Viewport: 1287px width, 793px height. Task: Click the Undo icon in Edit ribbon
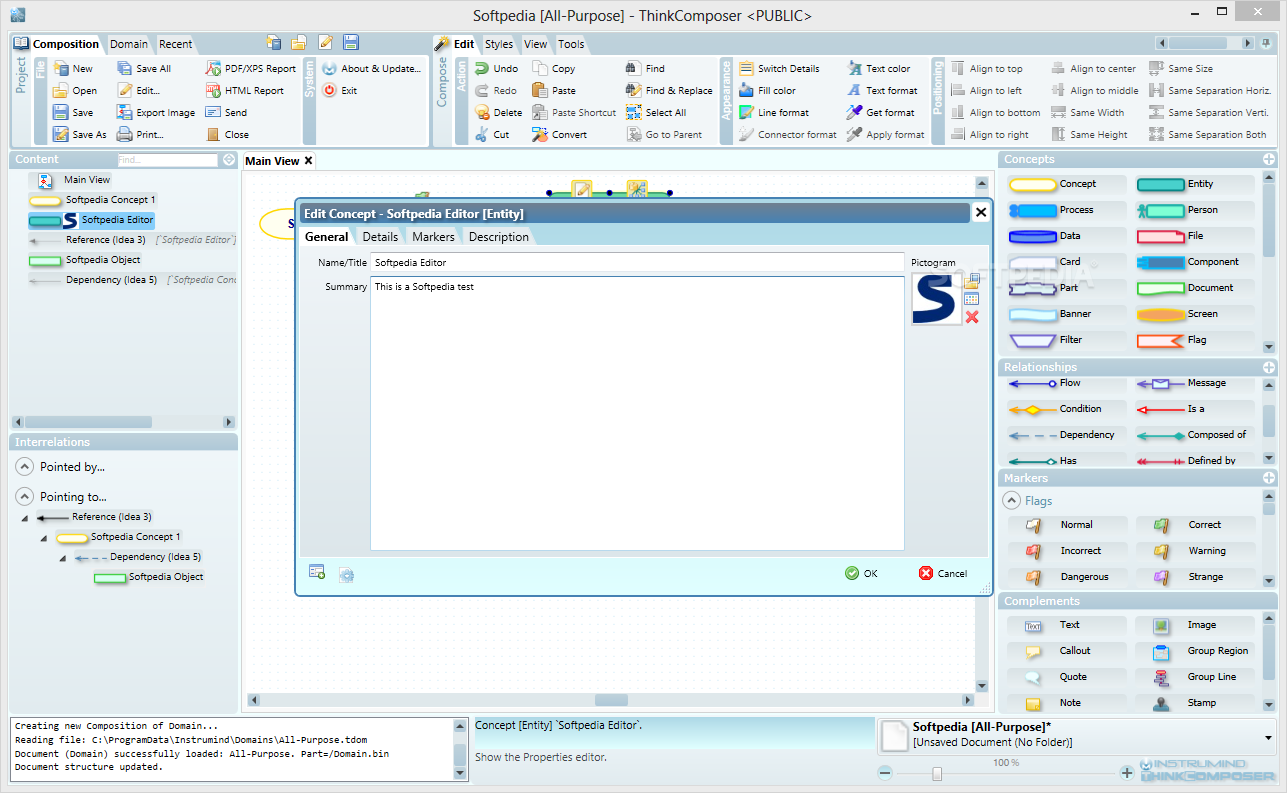click(x=481, y=69)
